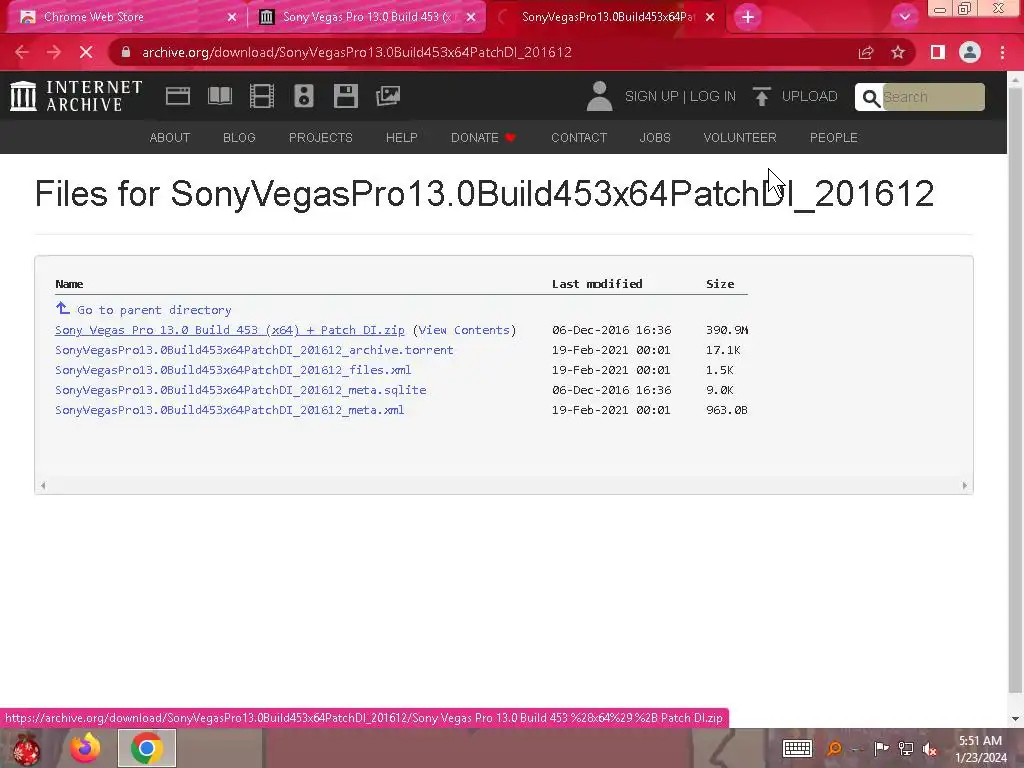
Task: Open the Texts book icon
Action: tap(219, 96)
